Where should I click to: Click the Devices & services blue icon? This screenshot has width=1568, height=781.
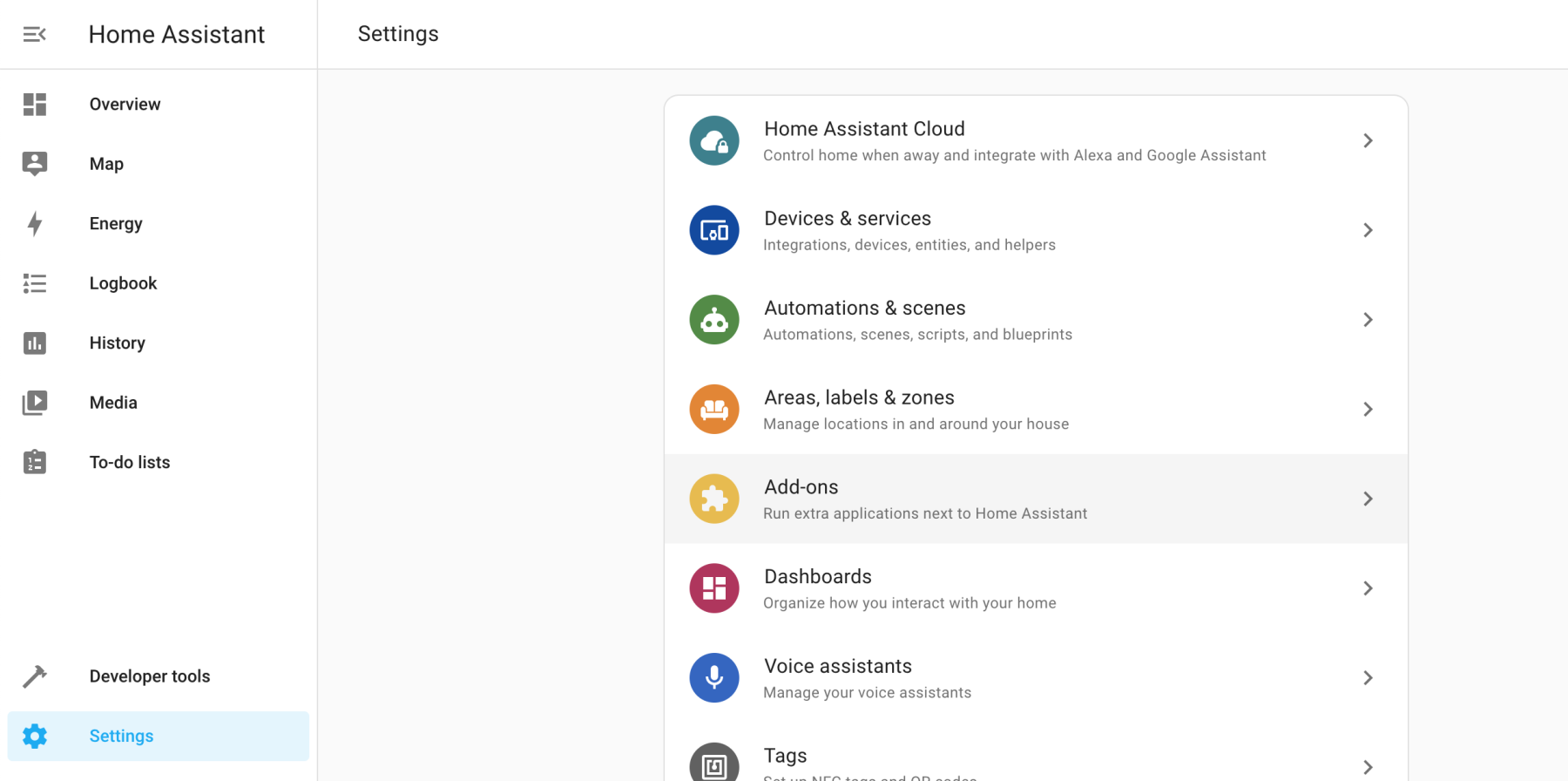pyautogui.click(x=714, y=230)
